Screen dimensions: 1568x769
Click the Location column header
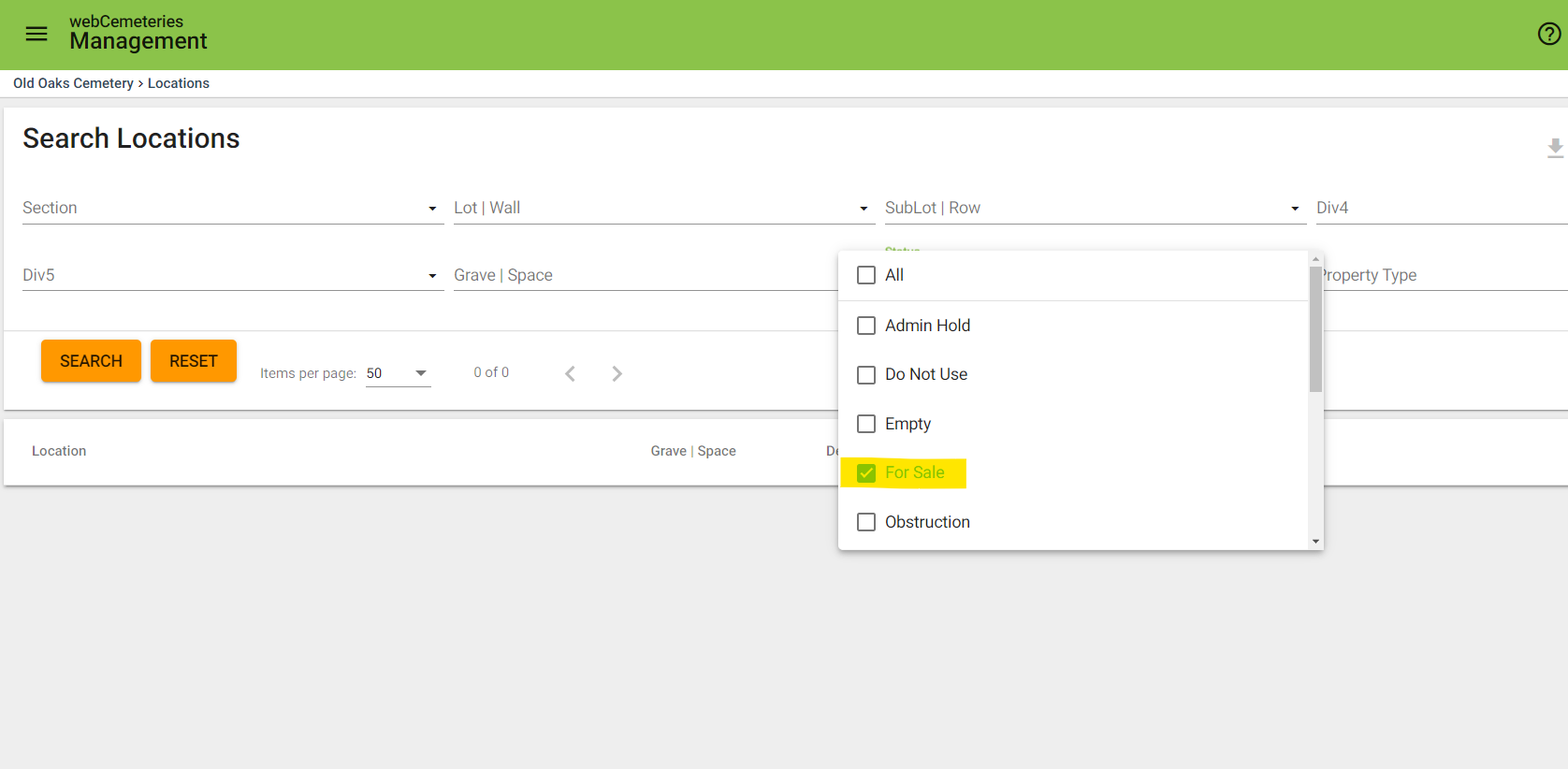click(59, 451)
